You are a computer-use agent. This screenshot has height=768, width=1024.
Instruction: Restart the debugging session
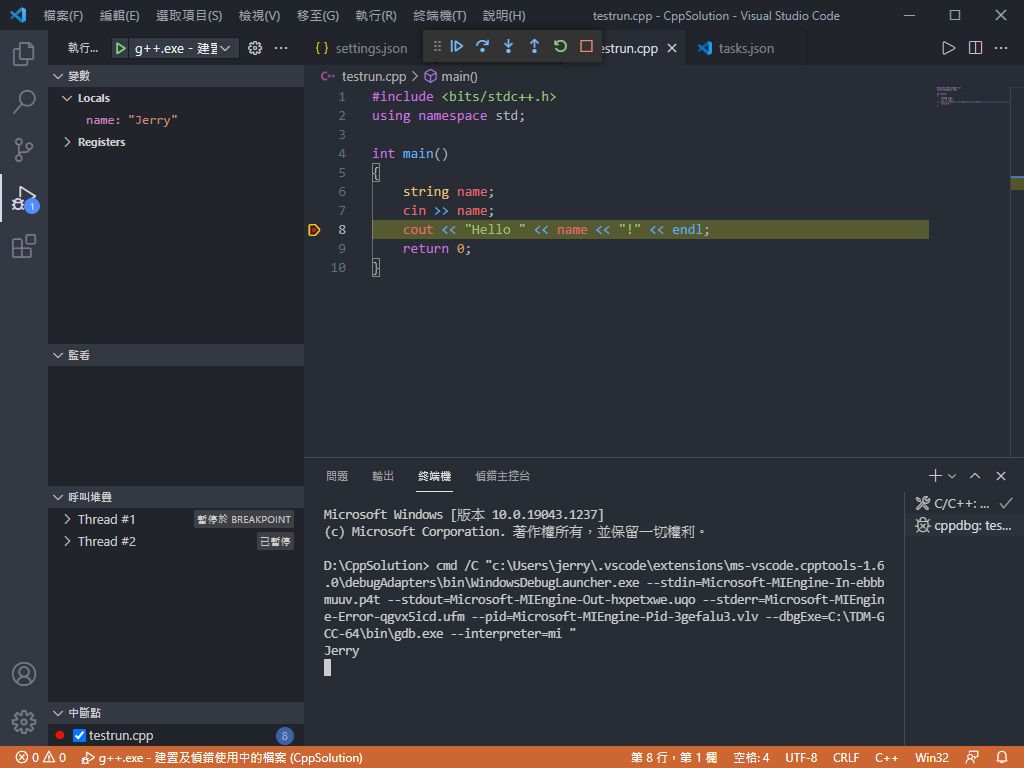point(560,47)
